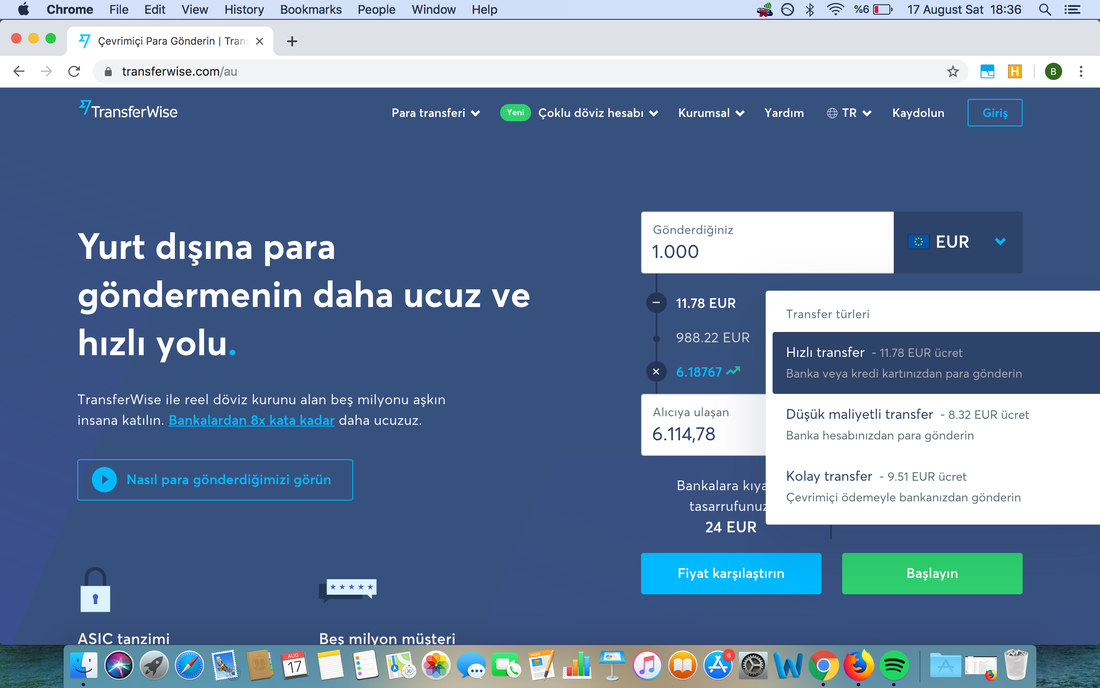Click the forward navigation arrow
This screenshot has height=688, width=1100.
[x=46, y=72]
